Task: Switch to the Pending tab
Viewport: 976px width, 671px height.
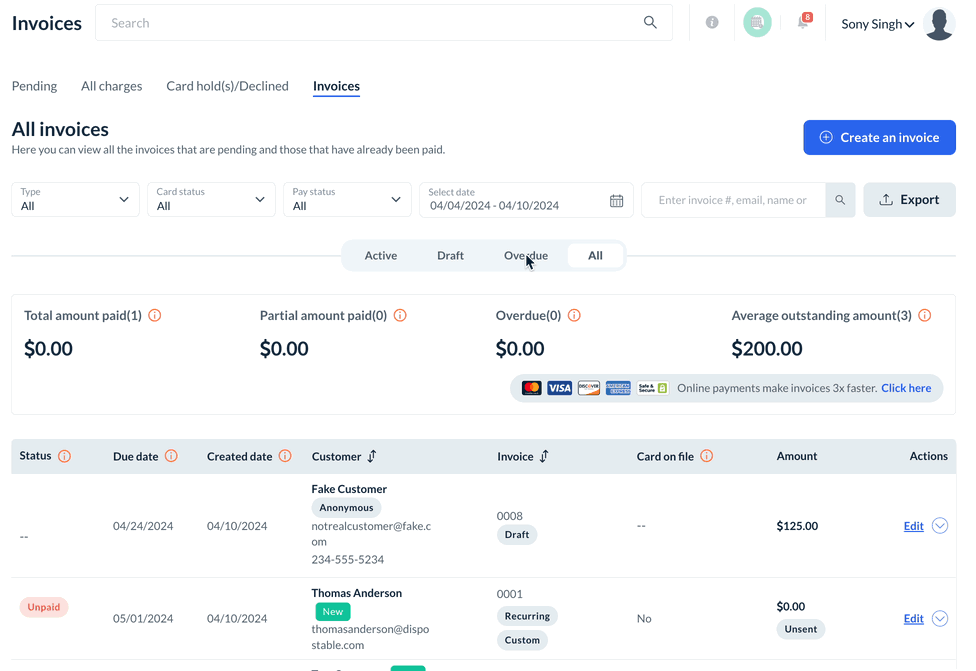Action: (34, 86)
